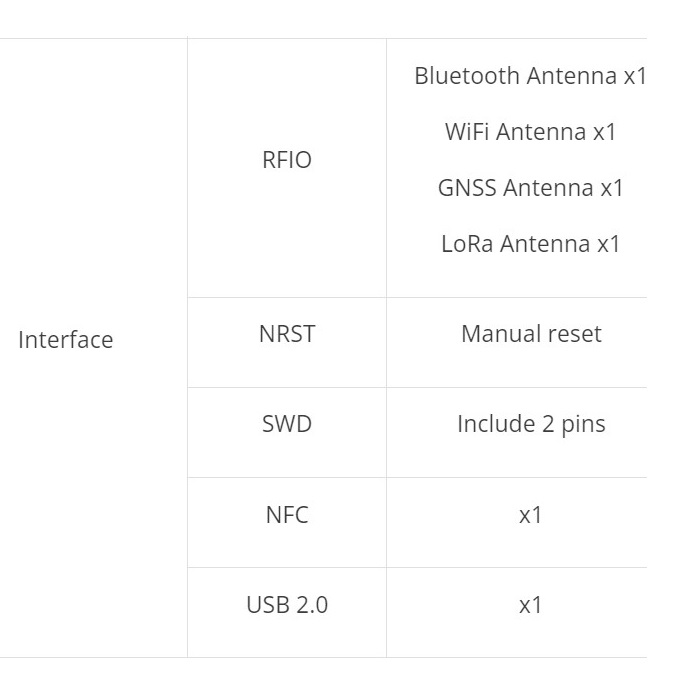Viewport: 700px width, 700px height.
Task: Click the GNSS Antenna x1 entry
Action: point(530,188)
